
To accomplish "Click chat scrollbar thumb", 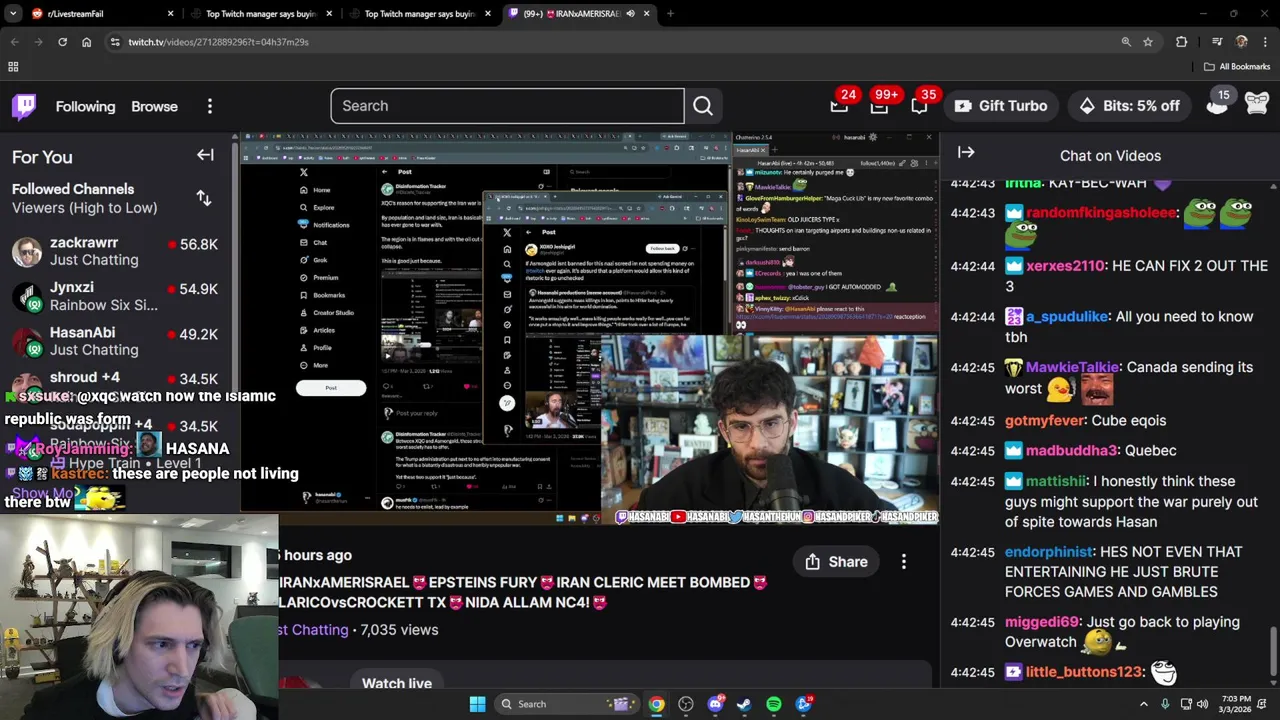I will [x=1273, y=650].
